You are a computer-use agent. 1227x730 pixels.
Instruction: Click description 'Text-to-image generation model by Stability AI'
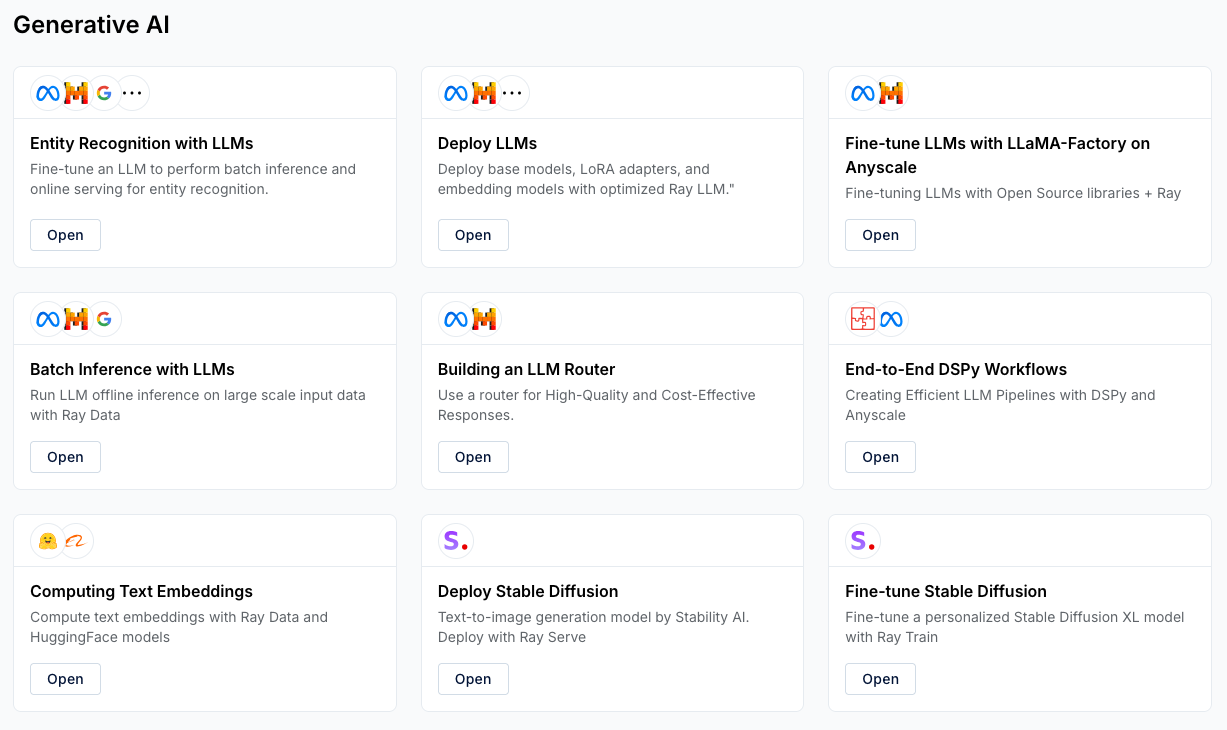point(594,627)
